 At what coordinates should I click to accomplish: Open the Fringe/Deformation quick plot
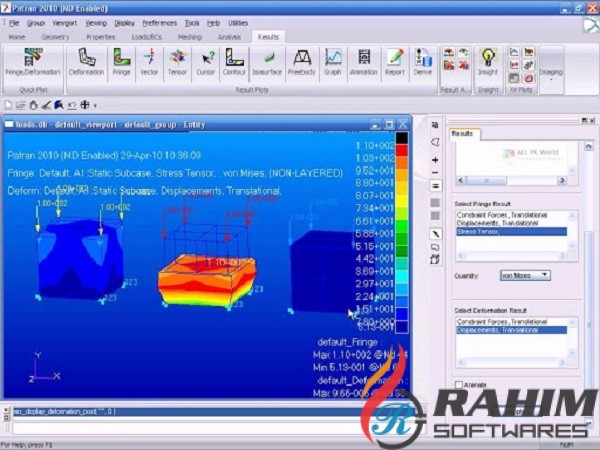tap(33, 62)
